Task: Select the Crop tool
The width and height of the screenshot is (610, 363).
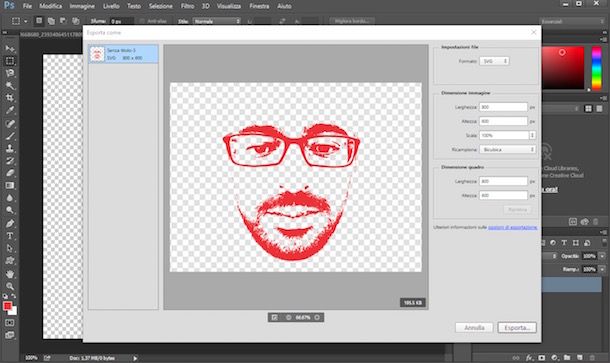Action: pos(10,98)
